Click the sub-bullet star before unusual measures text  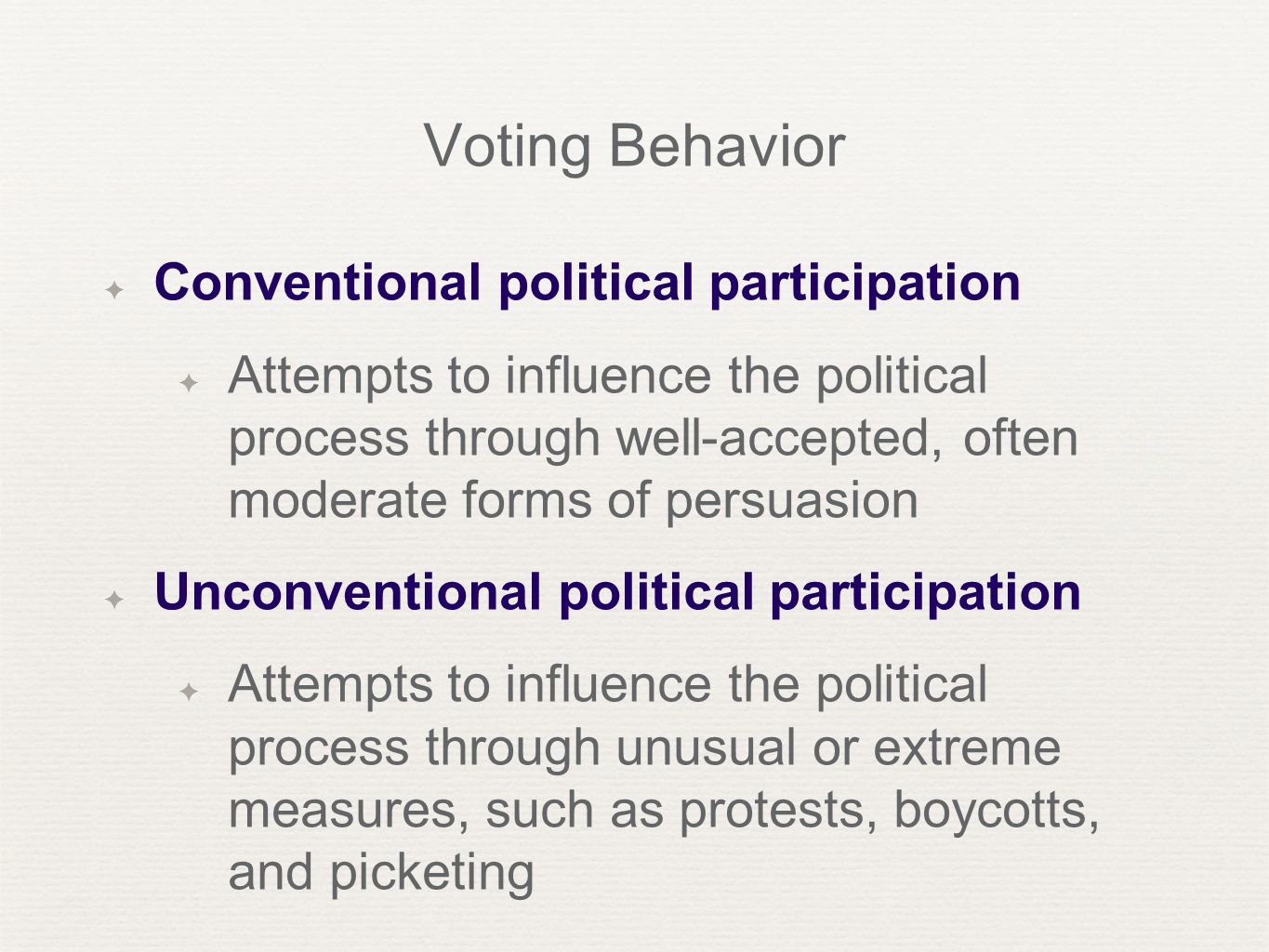pos(189,691)
